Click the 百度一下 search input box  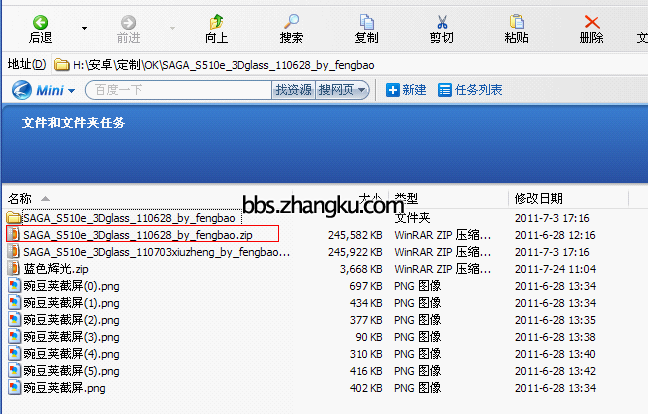point(178,90)
